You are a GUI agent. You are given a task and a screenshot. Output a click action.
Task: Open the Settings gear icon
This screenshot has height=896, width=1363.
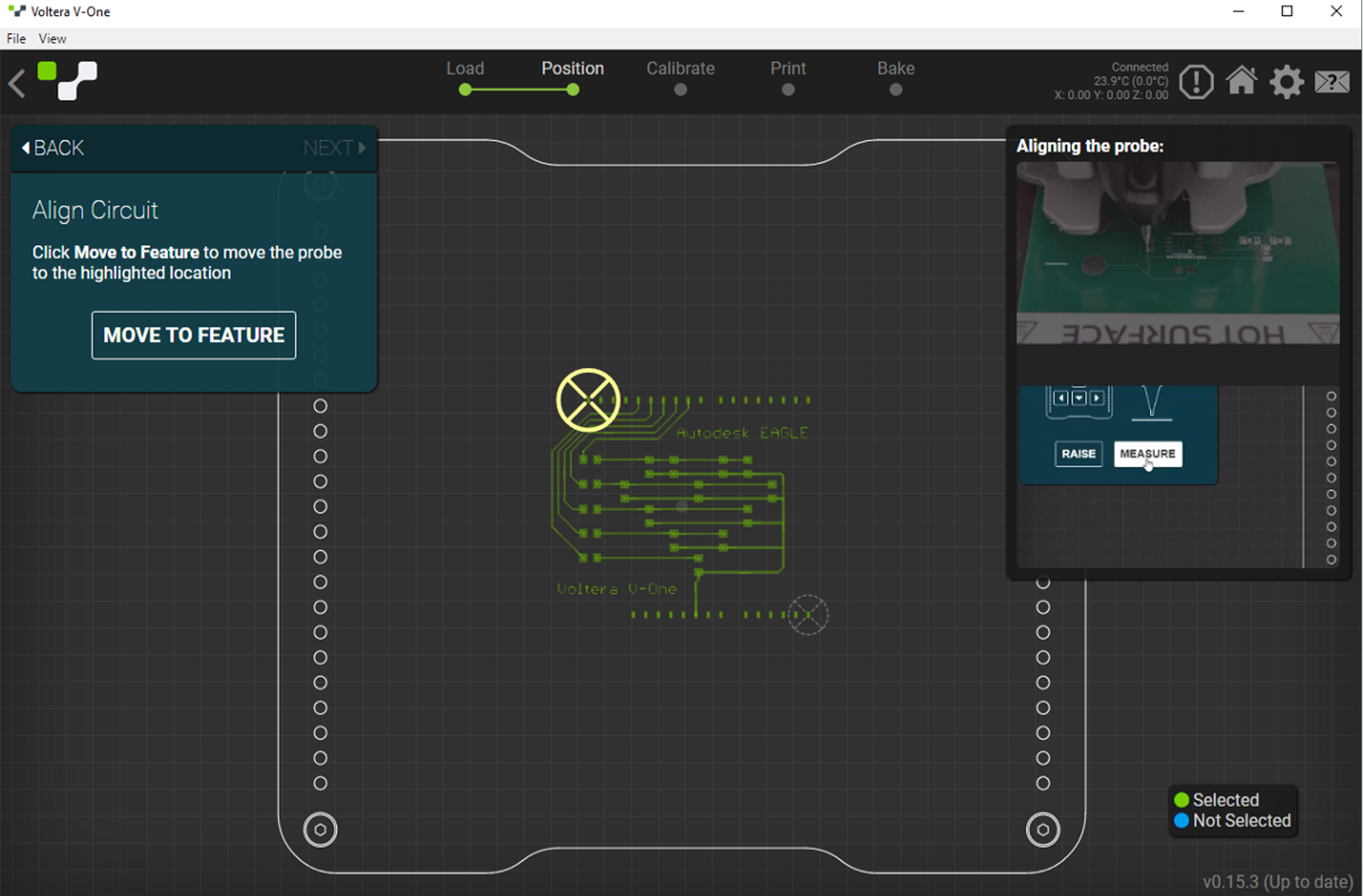[1287, 81]
